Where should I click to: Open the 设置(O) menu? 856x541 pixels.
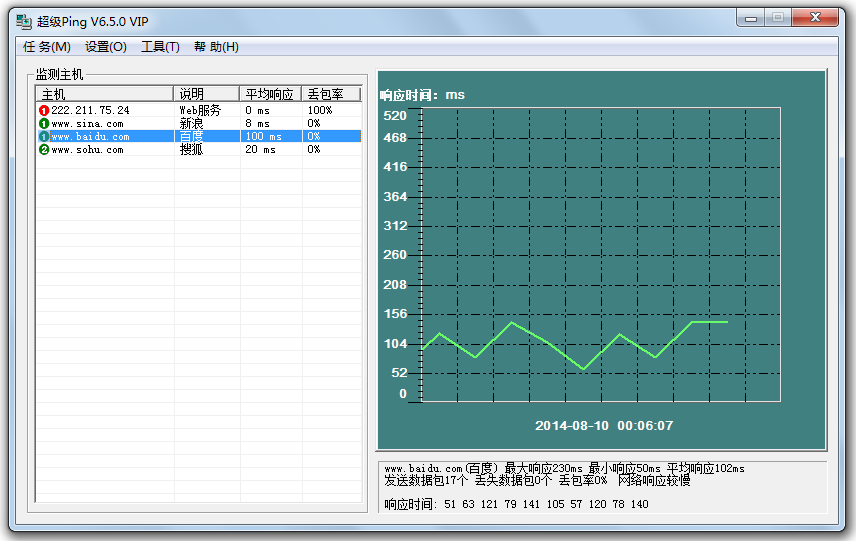(x=106, y=47)
